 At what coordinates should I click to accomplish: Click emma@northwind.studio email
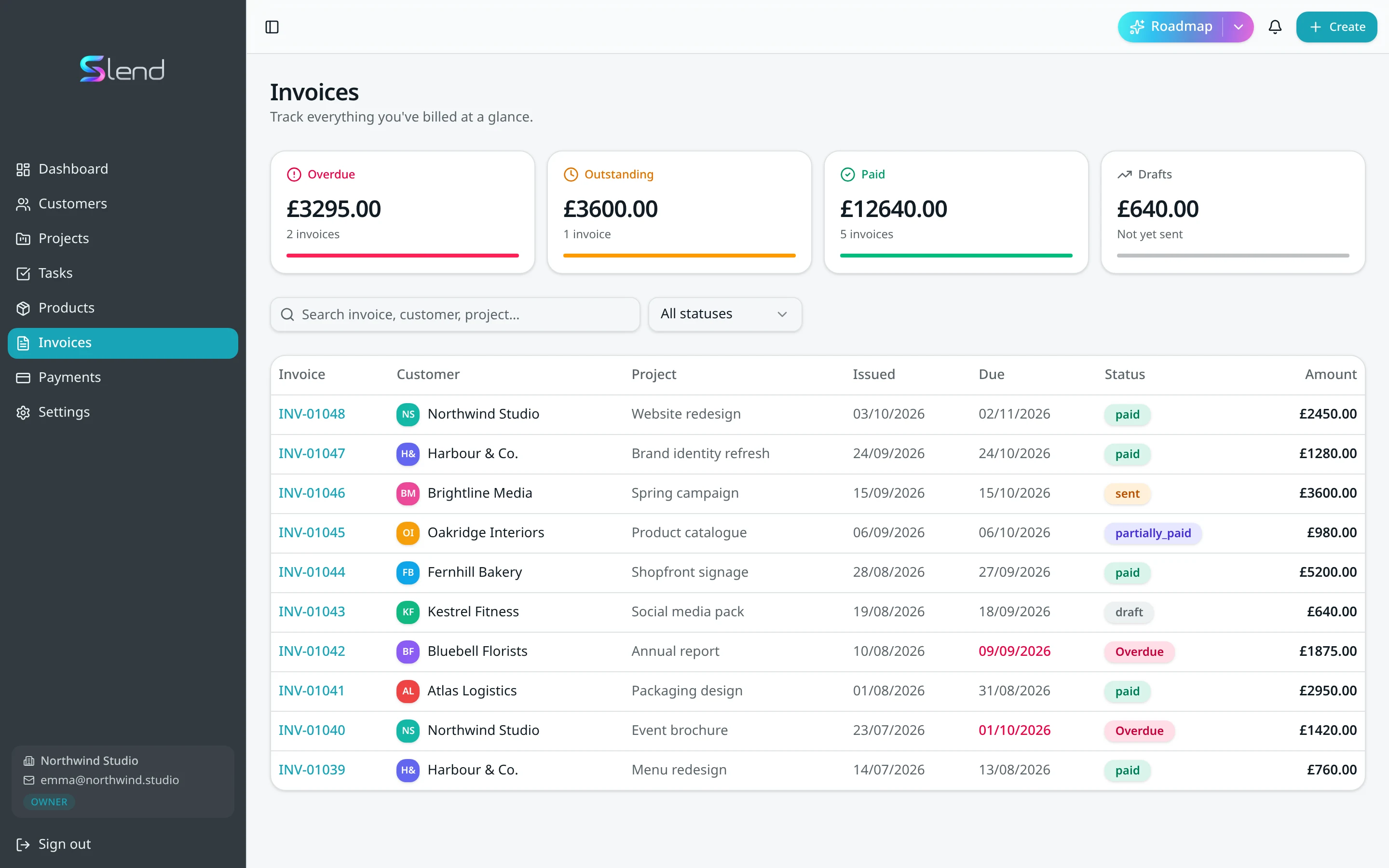pyautogui.click(x=109, y=780)
